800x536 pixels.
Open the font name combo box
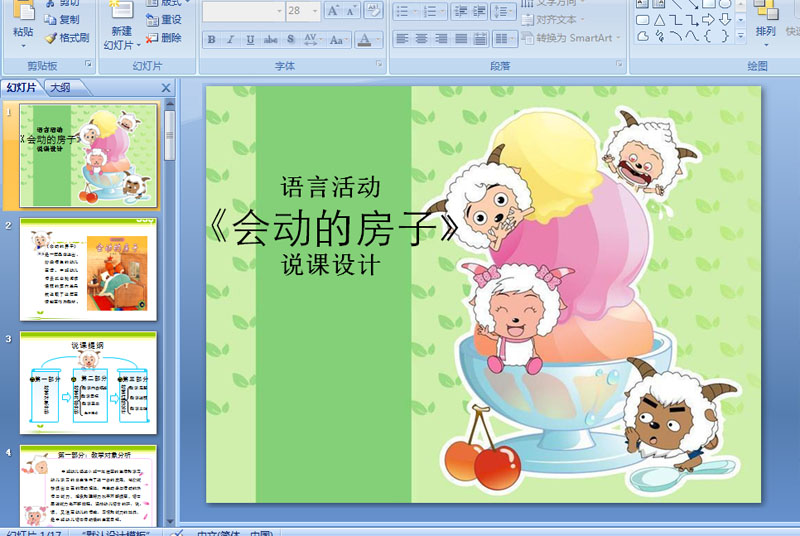click(x=243, y=11)
